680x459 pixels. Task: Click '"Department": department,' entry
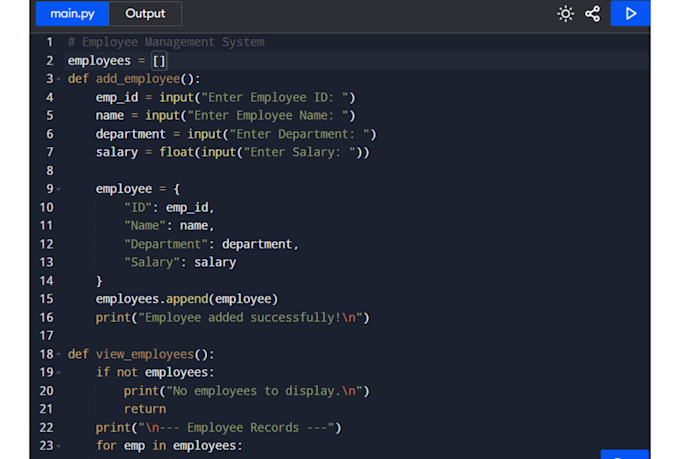[212, 244]
